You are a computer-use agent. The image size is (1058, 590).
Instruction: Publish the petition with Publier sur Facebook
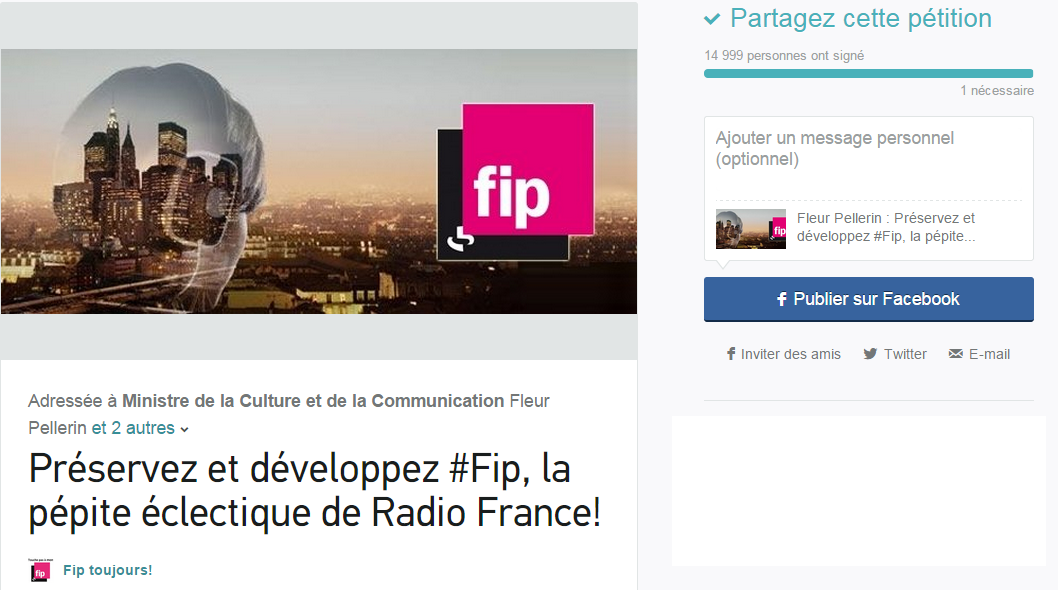click(868, 299)
